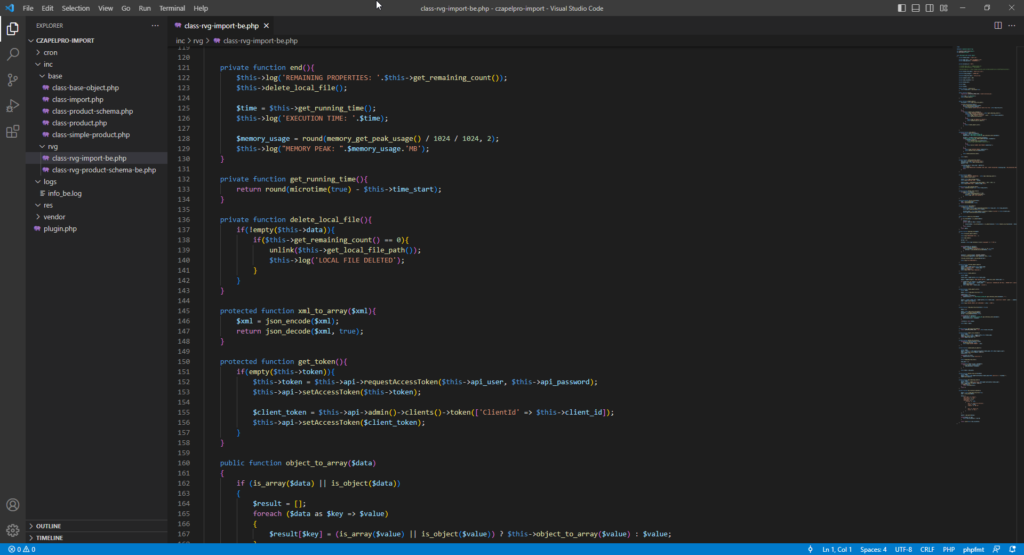Open the Explorer view in activity bar
1024x555 pixels.
[12, 29]
